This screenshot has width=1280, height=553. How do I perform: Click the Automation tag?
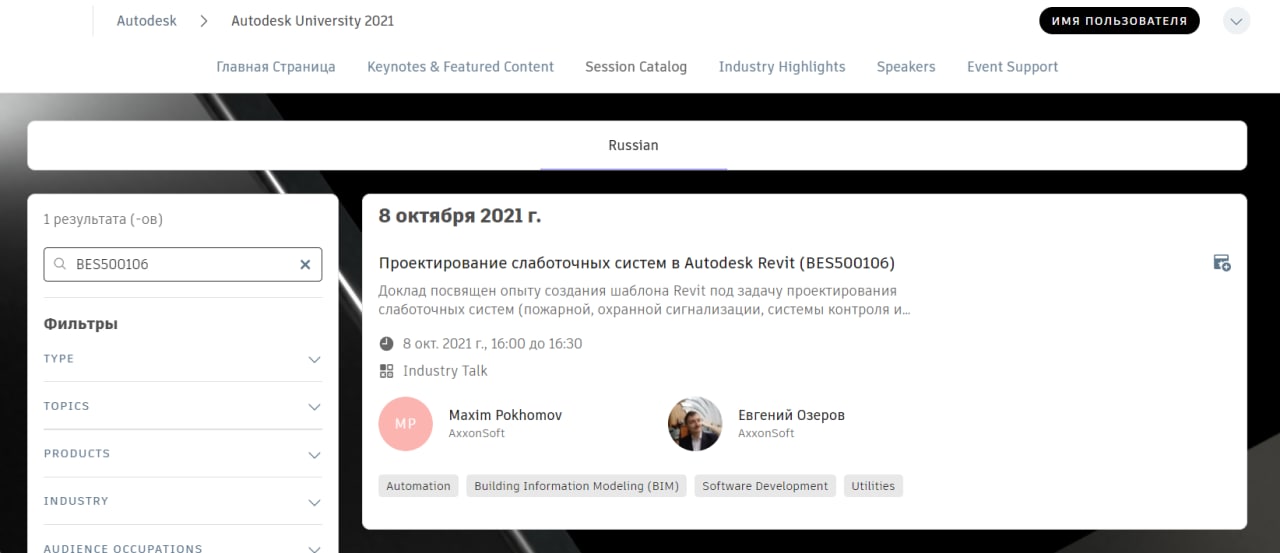pos(418,486)
